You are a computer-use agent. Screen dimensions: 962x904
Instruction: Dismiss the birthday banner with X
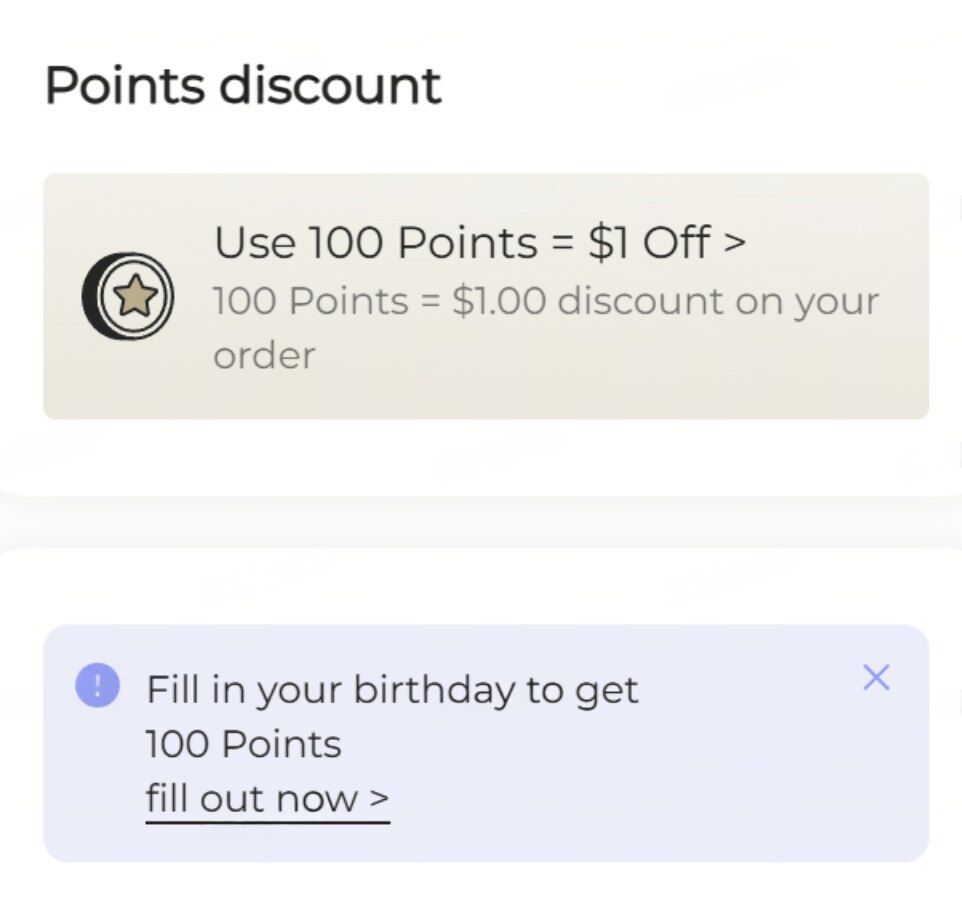pyautogui.click(x=876, y=678)
